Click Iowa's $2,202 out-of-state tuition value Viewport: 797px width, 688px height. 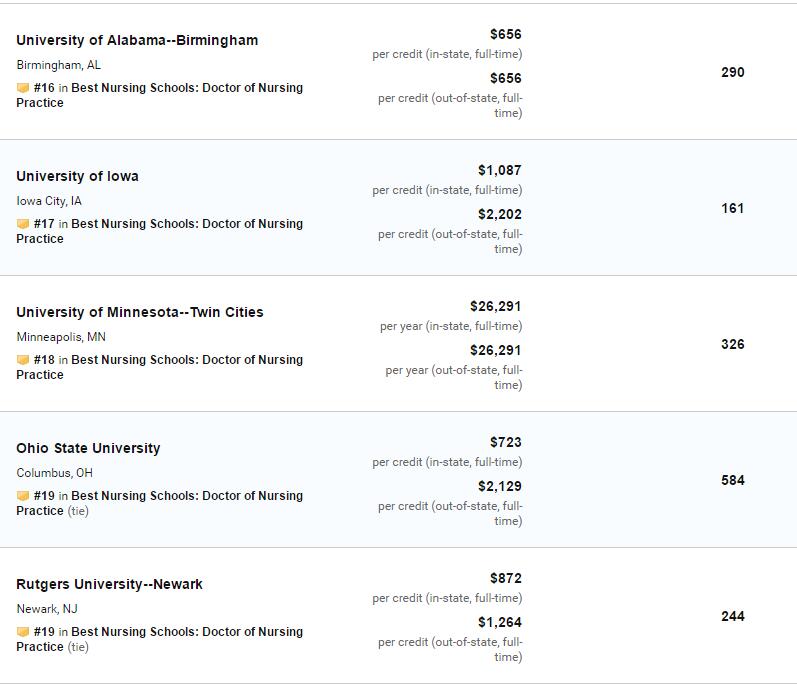[x=500, y=214]
